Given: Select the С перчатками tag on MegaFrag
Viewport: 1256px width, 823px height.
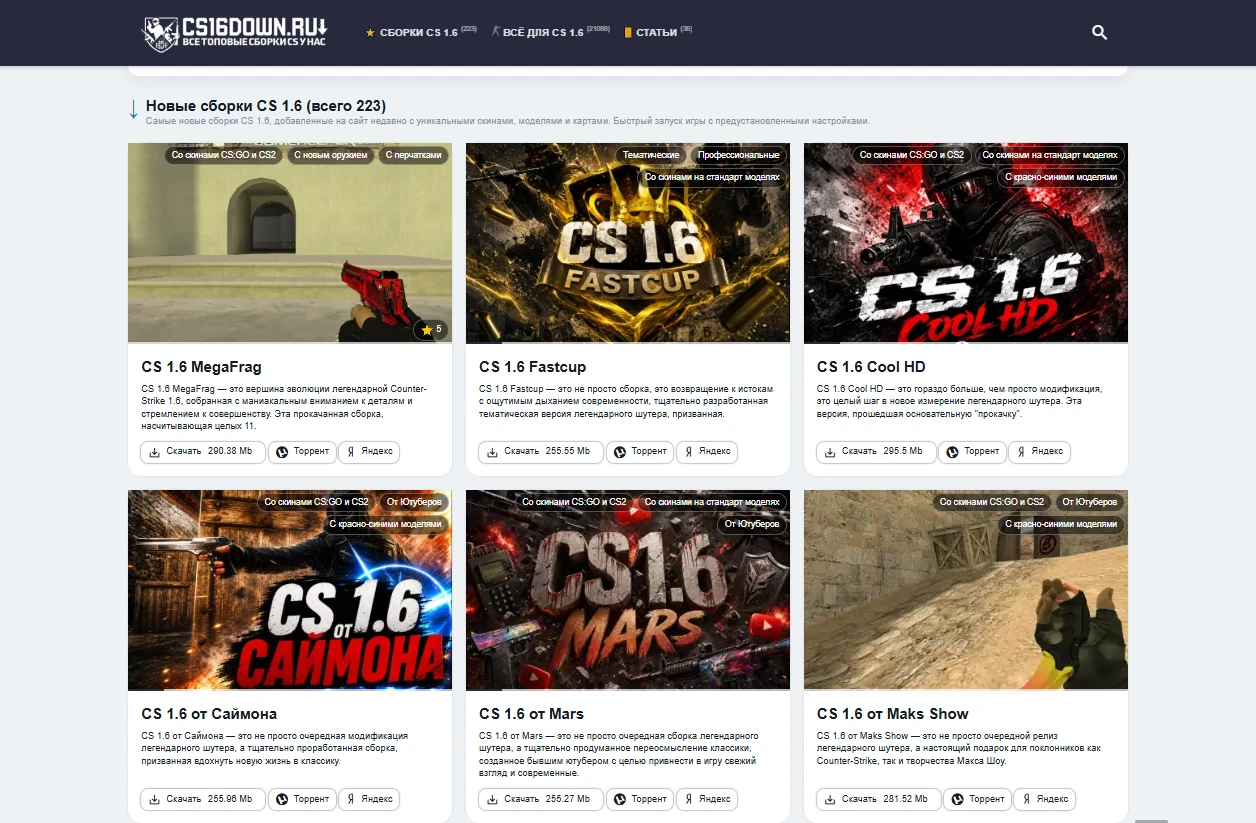Looking at the screenshot, I should click(x=413, y=155).
